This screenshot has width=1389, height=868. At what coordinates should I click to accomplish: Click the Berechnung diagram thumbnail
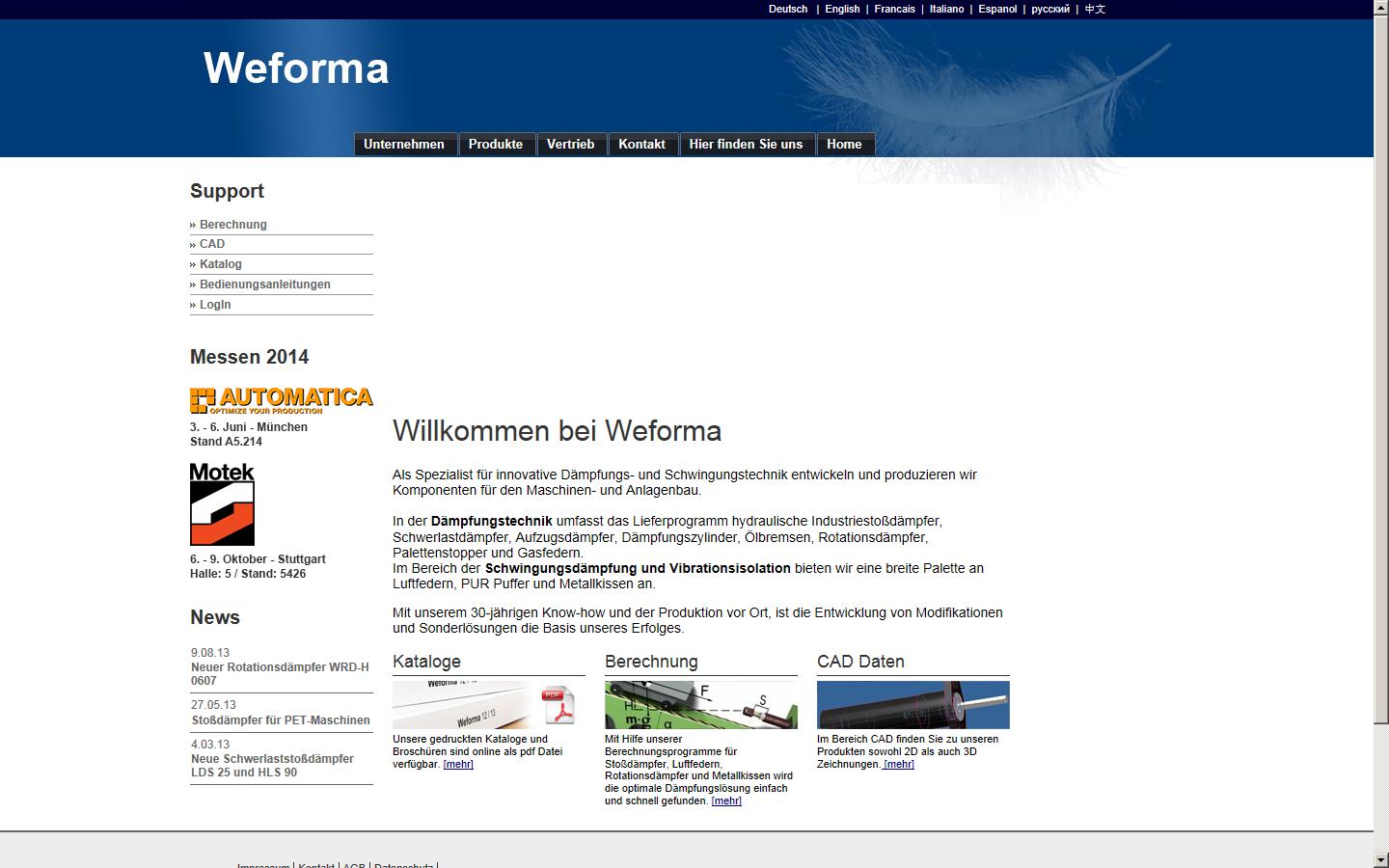pos(701,705)
